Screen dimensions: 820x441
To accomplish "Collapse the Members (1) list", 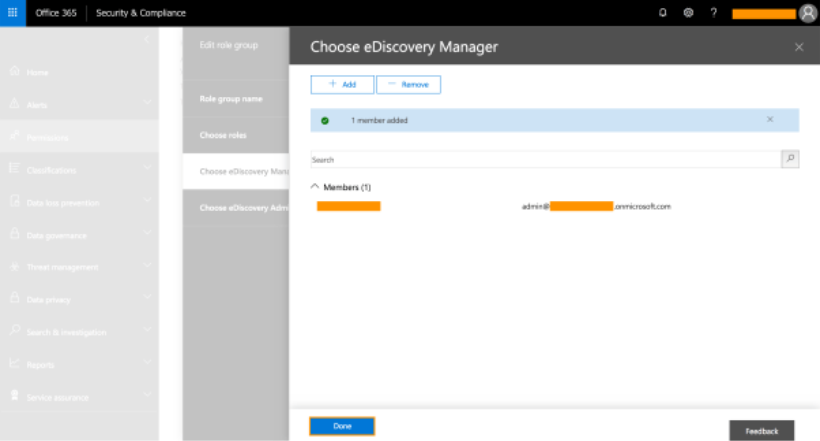I will 316,187.
